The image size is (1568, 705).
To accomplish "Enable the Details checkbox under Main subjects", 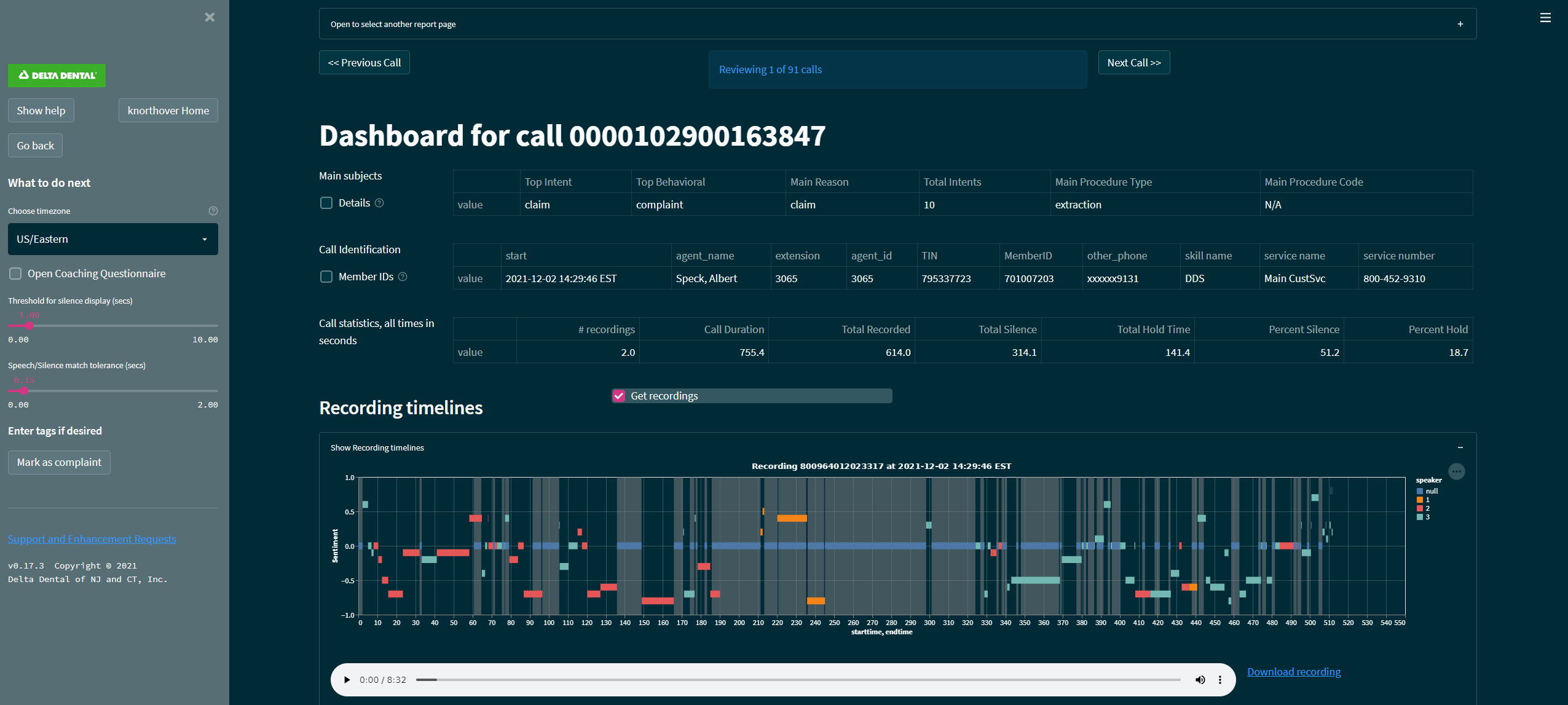I will 326,202.
